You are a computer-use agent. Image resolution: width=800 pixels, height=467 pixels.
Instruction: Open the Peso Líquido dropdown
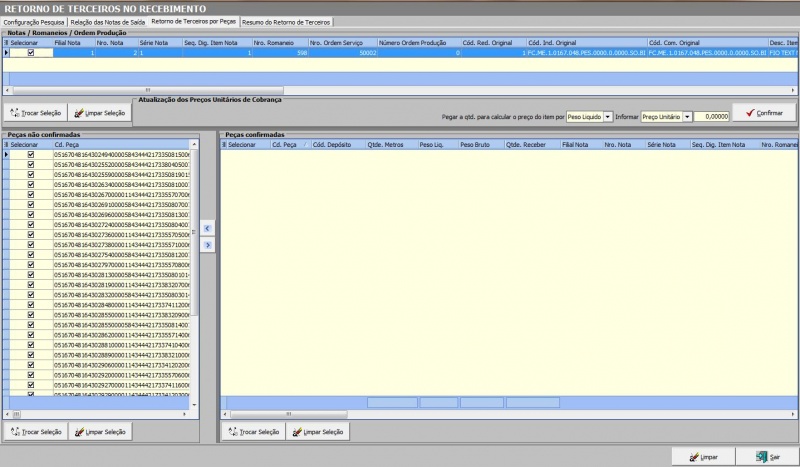click(608, 117)
